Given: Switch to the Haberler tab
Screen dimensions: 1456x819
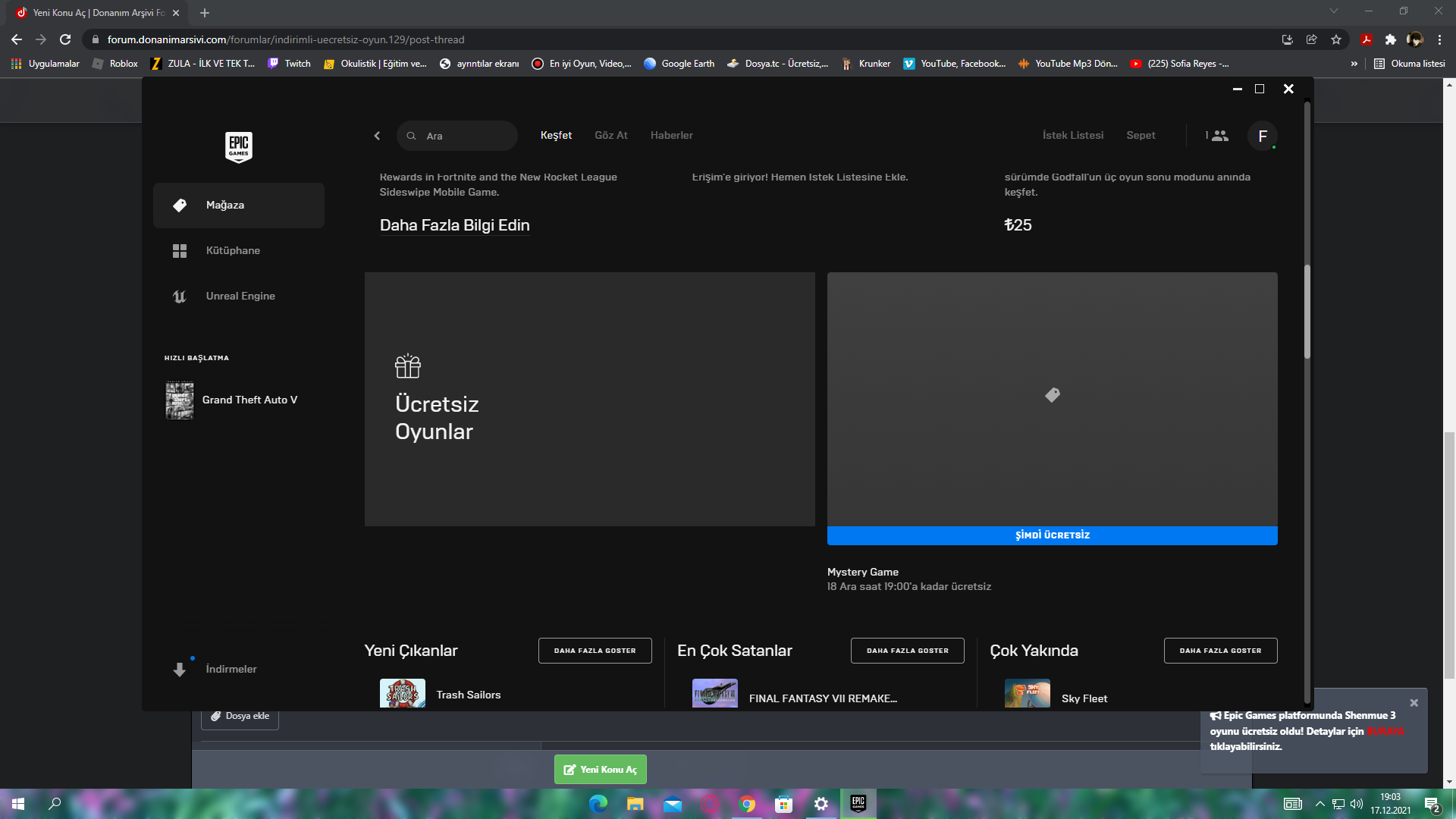Looking at the screenshot, I should point(671,136).
